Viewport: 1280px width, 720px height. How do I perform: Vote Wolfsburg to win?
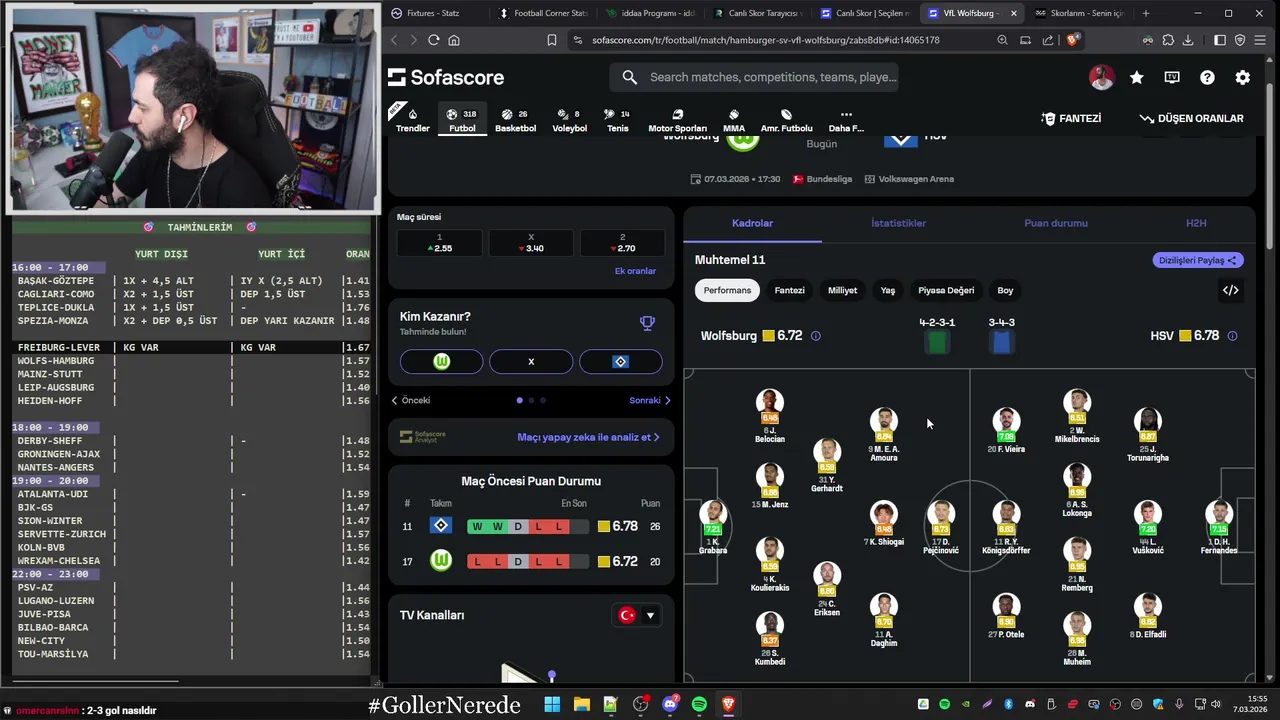[x=441, y=362]
